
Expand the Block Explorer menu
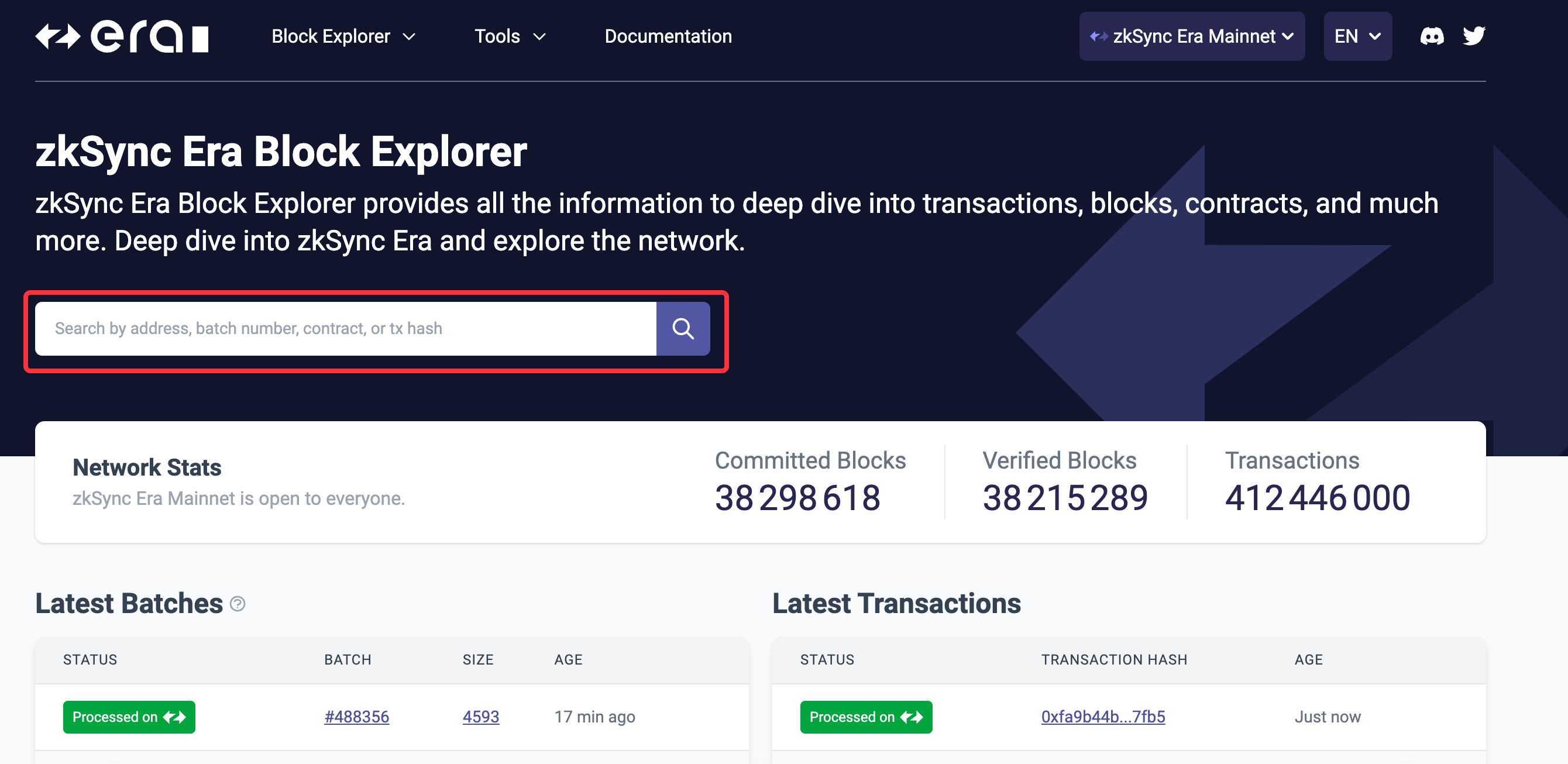(344, 36)
